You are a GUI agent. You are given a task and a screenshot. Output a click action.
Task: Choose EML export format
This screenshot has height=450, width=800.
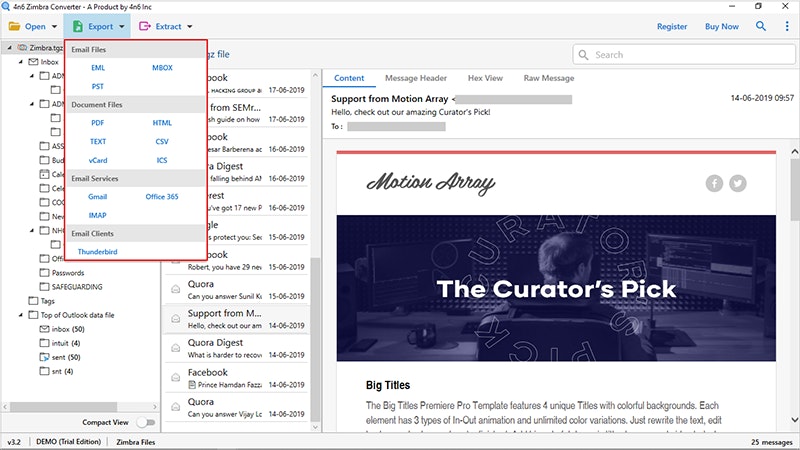point(98,68)
